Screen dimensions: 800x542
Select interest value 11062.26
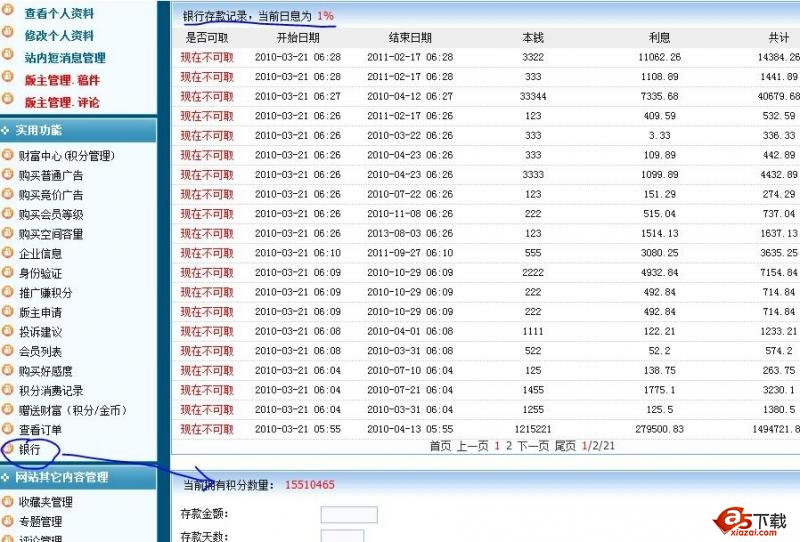point(660,57)
